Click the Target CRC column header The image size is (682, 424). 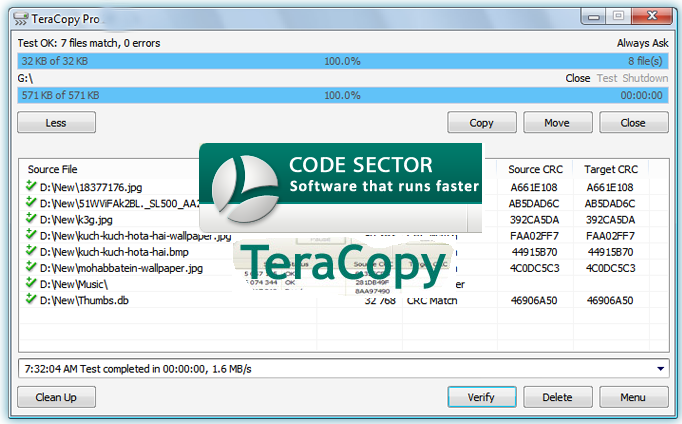(x=611, y=169)
